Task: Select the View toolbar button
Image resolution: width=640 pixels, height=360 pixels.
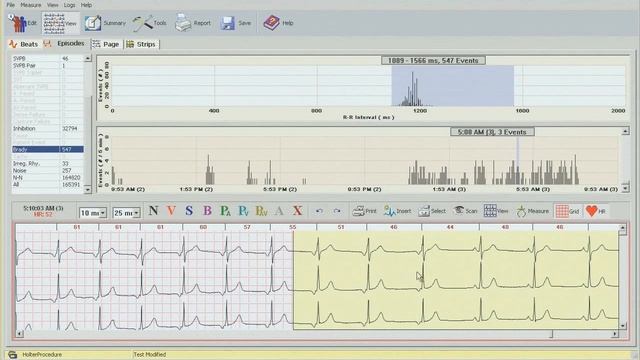Action: click(x=60, y=23)
